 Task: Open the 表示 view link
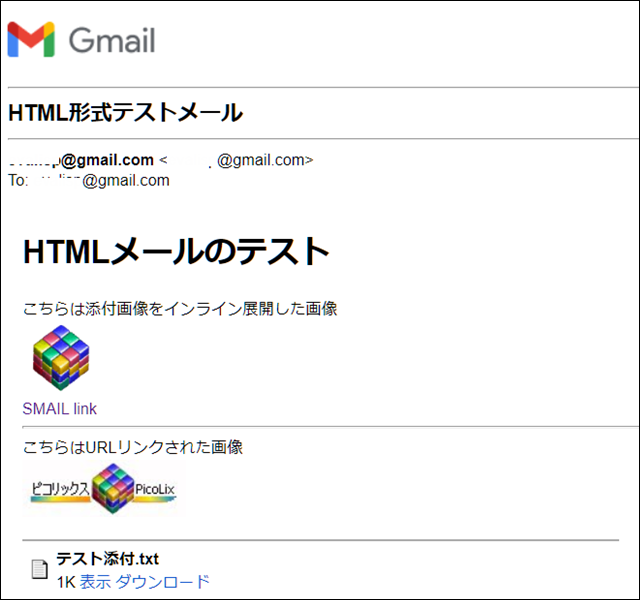pyautogui.click(x=95, y=582)
